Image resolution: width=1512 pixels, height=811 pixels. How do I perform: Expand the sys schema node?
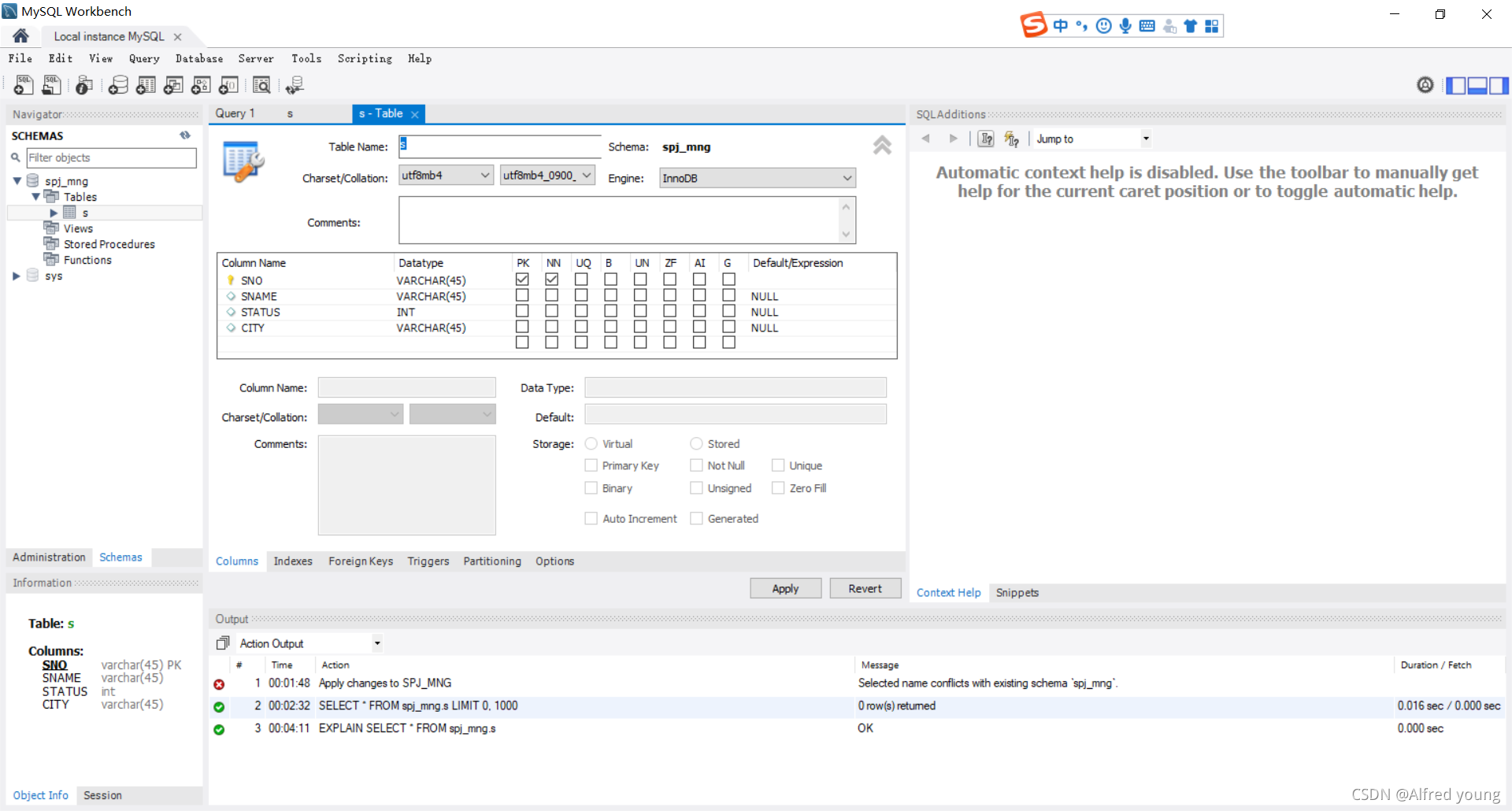(x=17, y=276)
